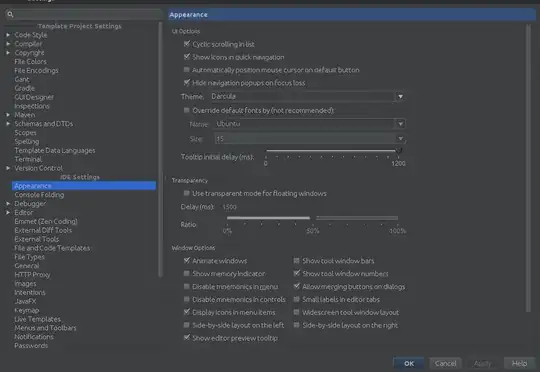Screen dimensions: 540x372
Task: Enable Small labels in editor tabs
Action: 297,299
